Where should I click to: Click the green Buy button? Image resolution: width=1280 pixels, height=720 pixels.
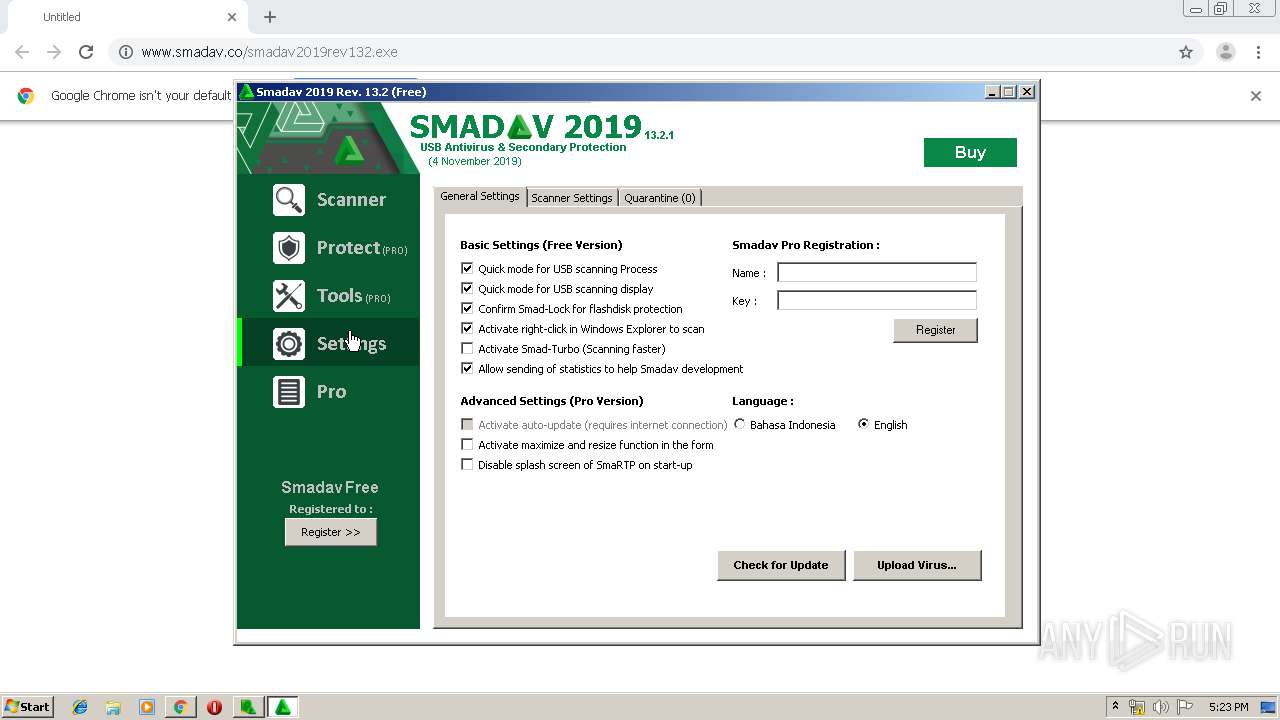point(970,152)
